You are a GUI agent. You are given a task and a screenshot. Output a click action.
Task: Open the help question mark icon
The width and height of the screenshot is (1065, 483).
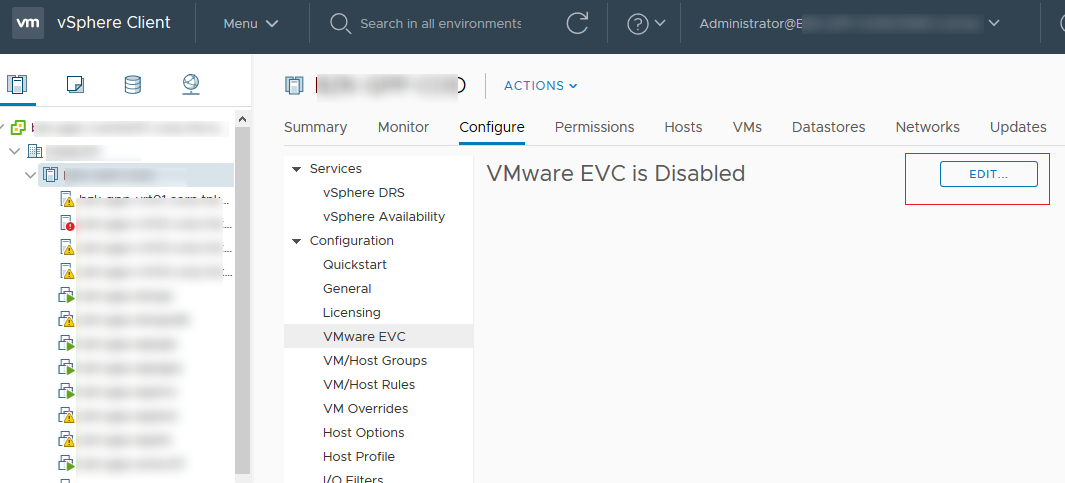point(637,24)
